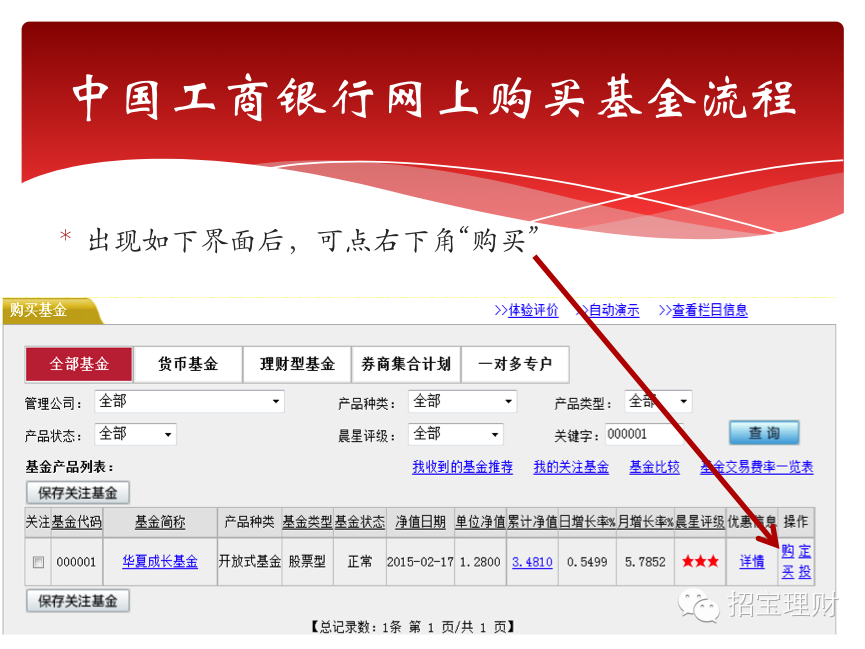The image size is (865, 649).
Task: Switch to the 货币基金 tab
Action: [x=188, y=364]
